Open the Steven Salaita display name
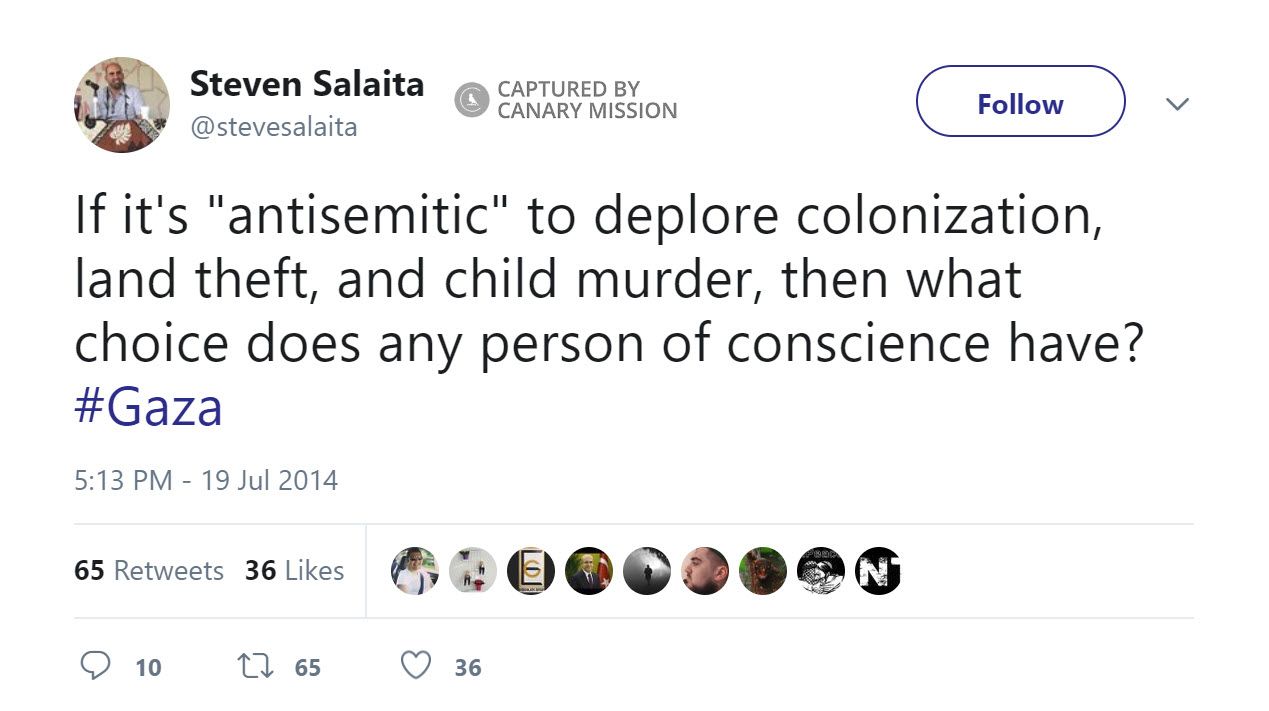Viewport: 1269px width, 711px height. [306, 84]
